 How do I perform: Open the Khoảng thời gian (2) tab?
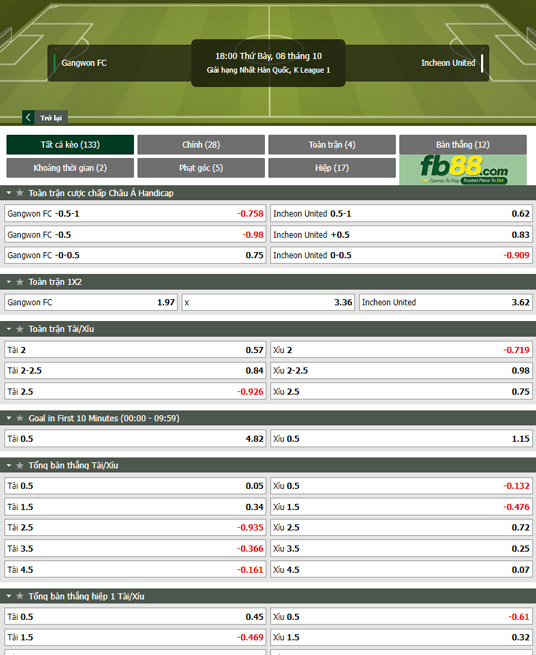(70, 168)
